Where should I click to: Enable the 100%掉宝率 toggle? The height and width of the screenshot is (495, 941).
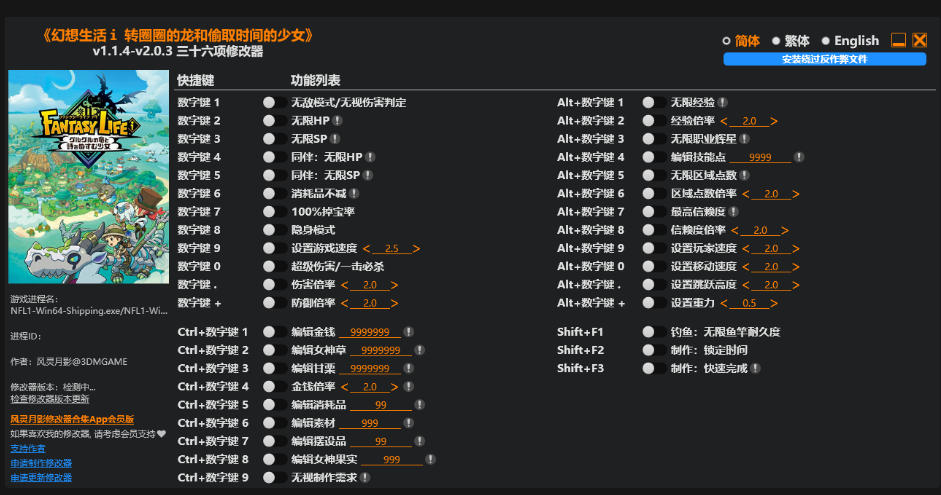274,212
